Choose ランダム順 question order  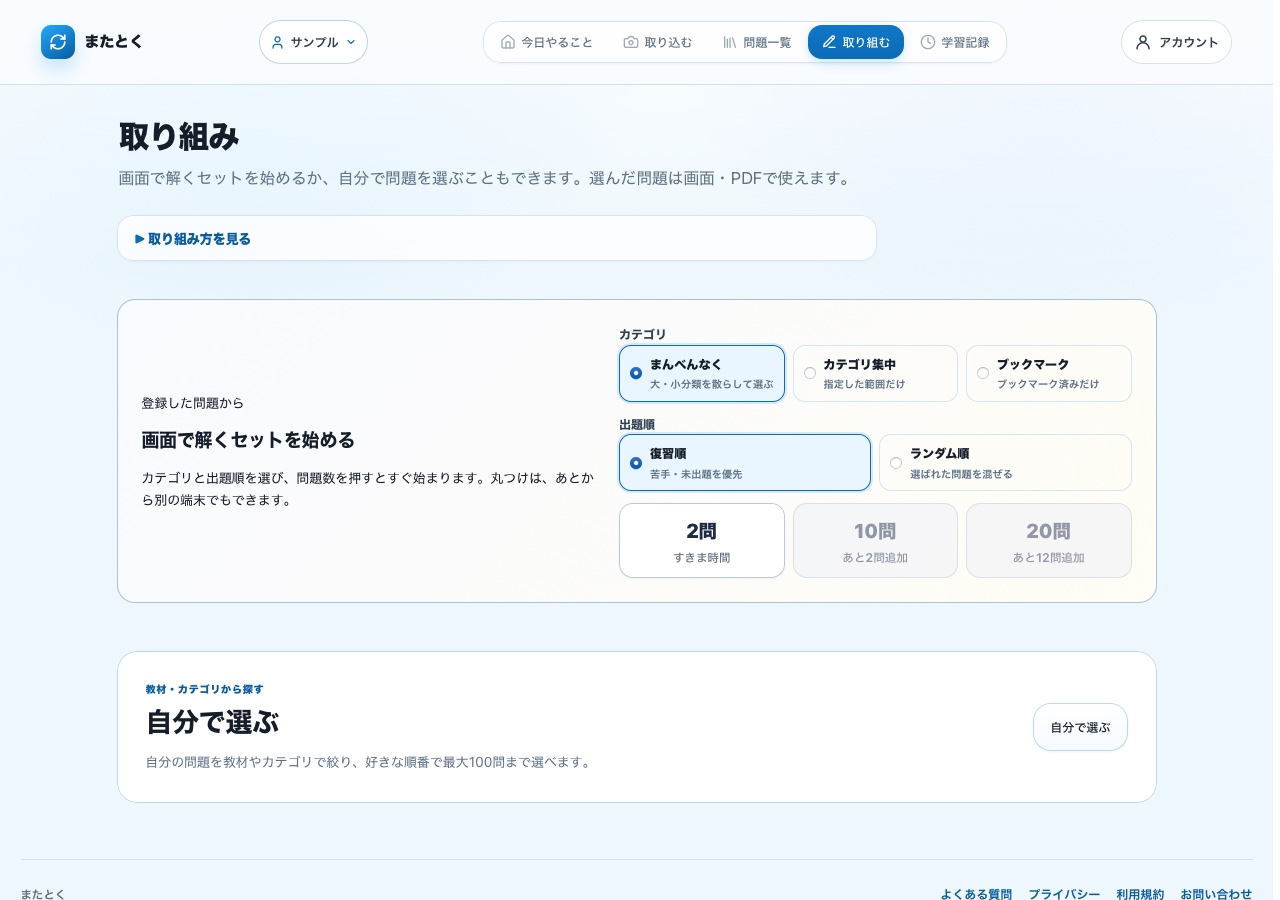(1005, 462)
